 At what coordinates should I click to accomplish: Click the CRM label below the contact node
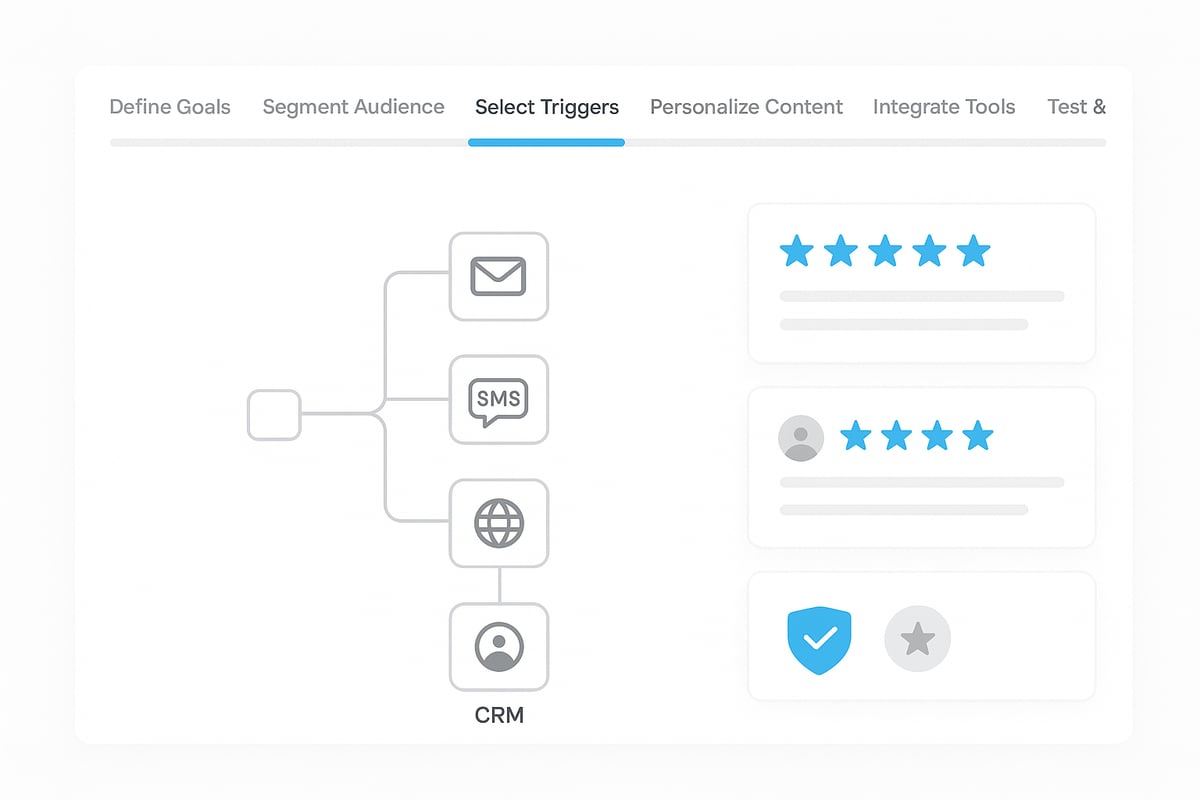pyautogui.click(x=499, y=715)
